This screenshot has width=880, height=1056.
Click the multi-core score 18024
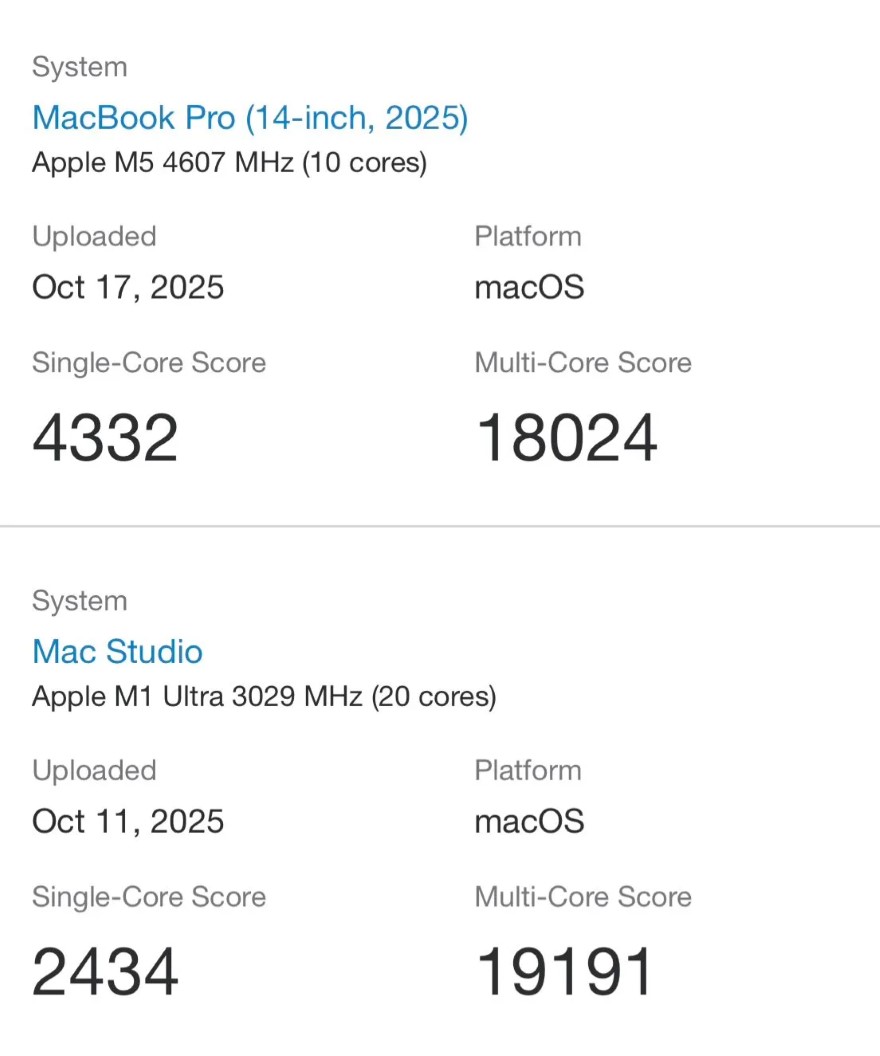point(566,438)
